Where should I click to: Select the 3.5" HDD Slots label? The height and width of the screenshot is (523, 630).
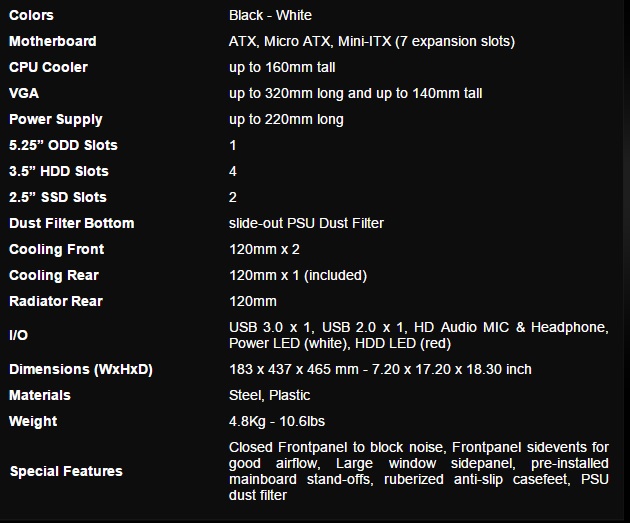click(58, 171)
